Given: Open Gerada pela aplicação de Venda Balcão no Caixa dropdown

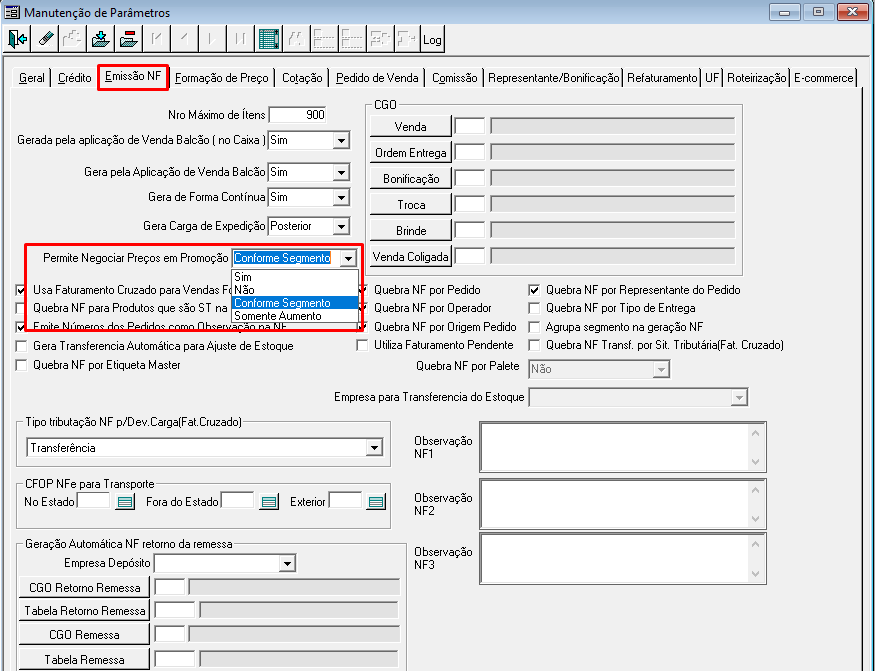Looking at the screenshot, I should click(342, 140).
